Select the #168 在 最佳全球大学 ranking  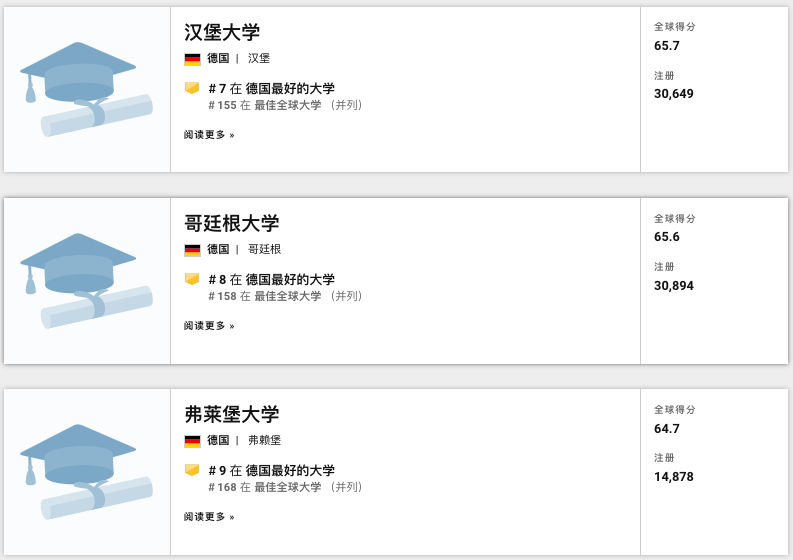pyautogui.click(x=285, y=487)
